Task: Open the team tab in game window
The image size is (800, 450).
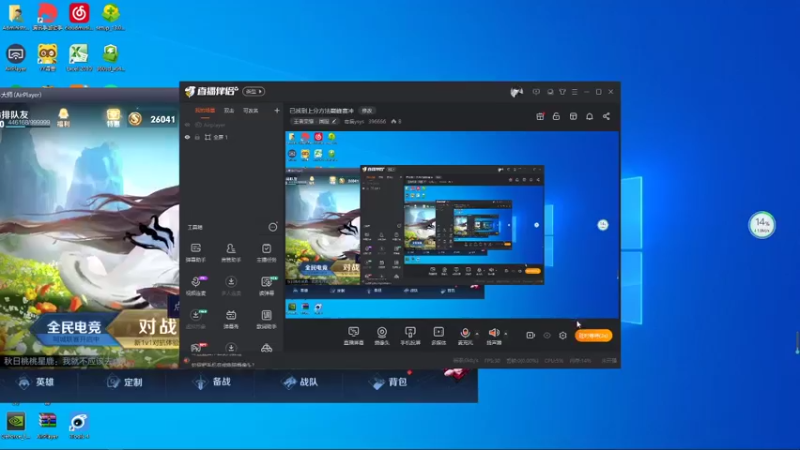Action: (301, 382)
